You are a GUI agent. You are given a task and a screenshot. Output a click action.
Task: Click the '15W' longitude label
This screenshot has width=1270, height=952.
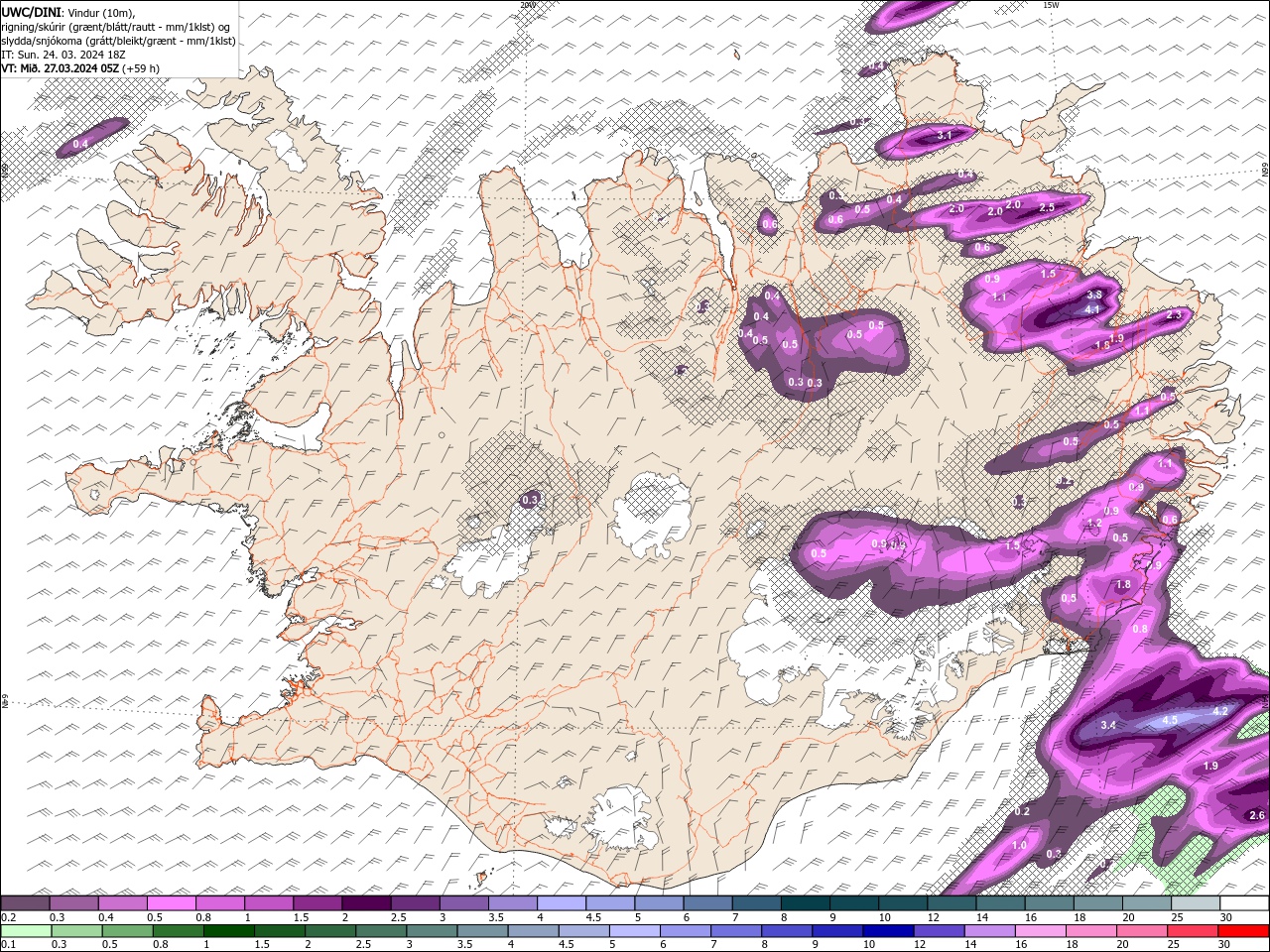pyautogui.click(x=1051, y=5)
